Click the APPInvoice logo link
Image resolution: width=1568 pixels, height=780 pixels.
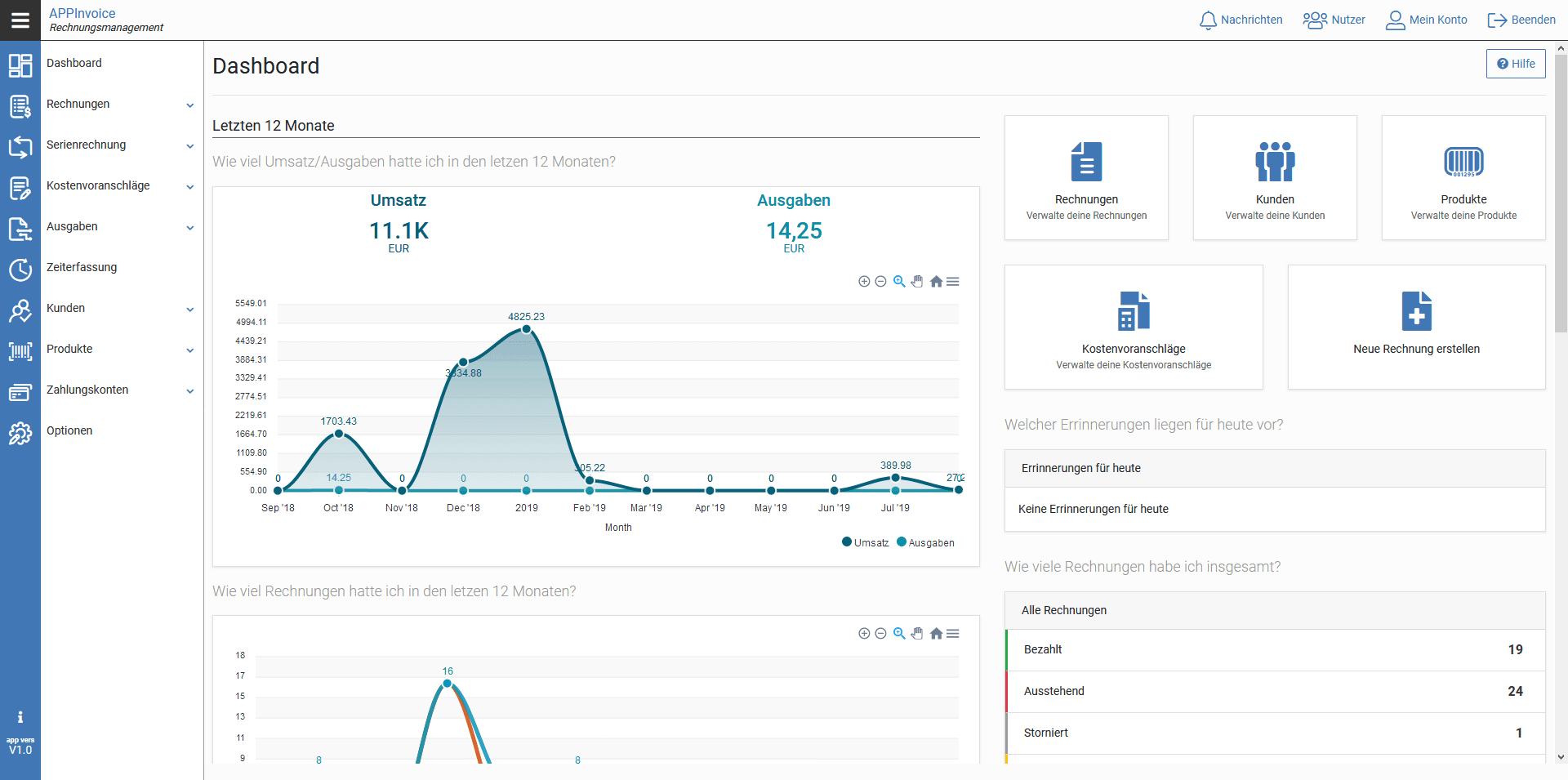[x=82, y=13]
